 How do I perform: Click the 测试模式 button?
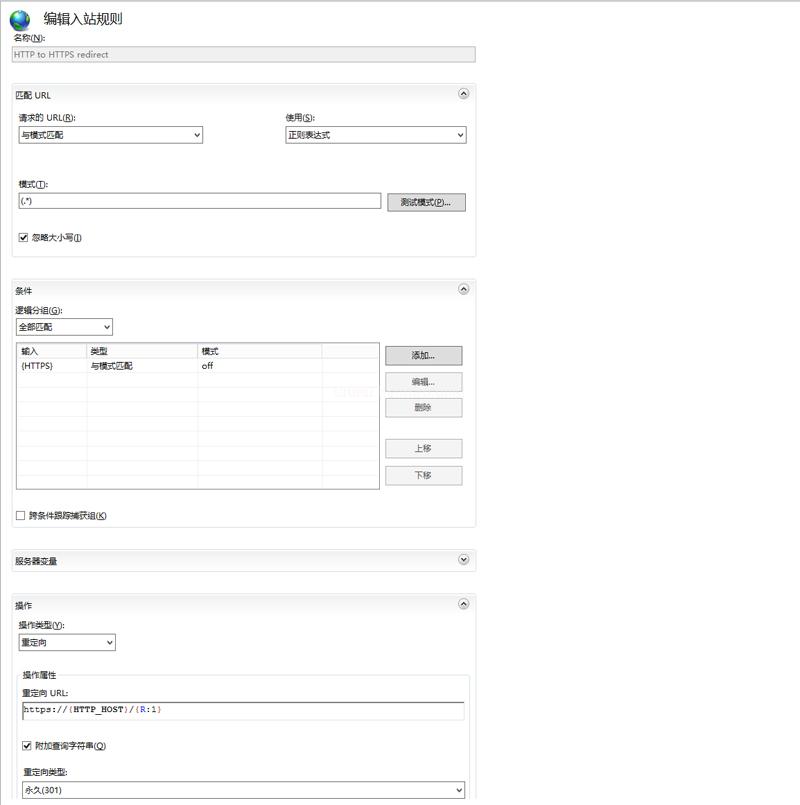426,202
